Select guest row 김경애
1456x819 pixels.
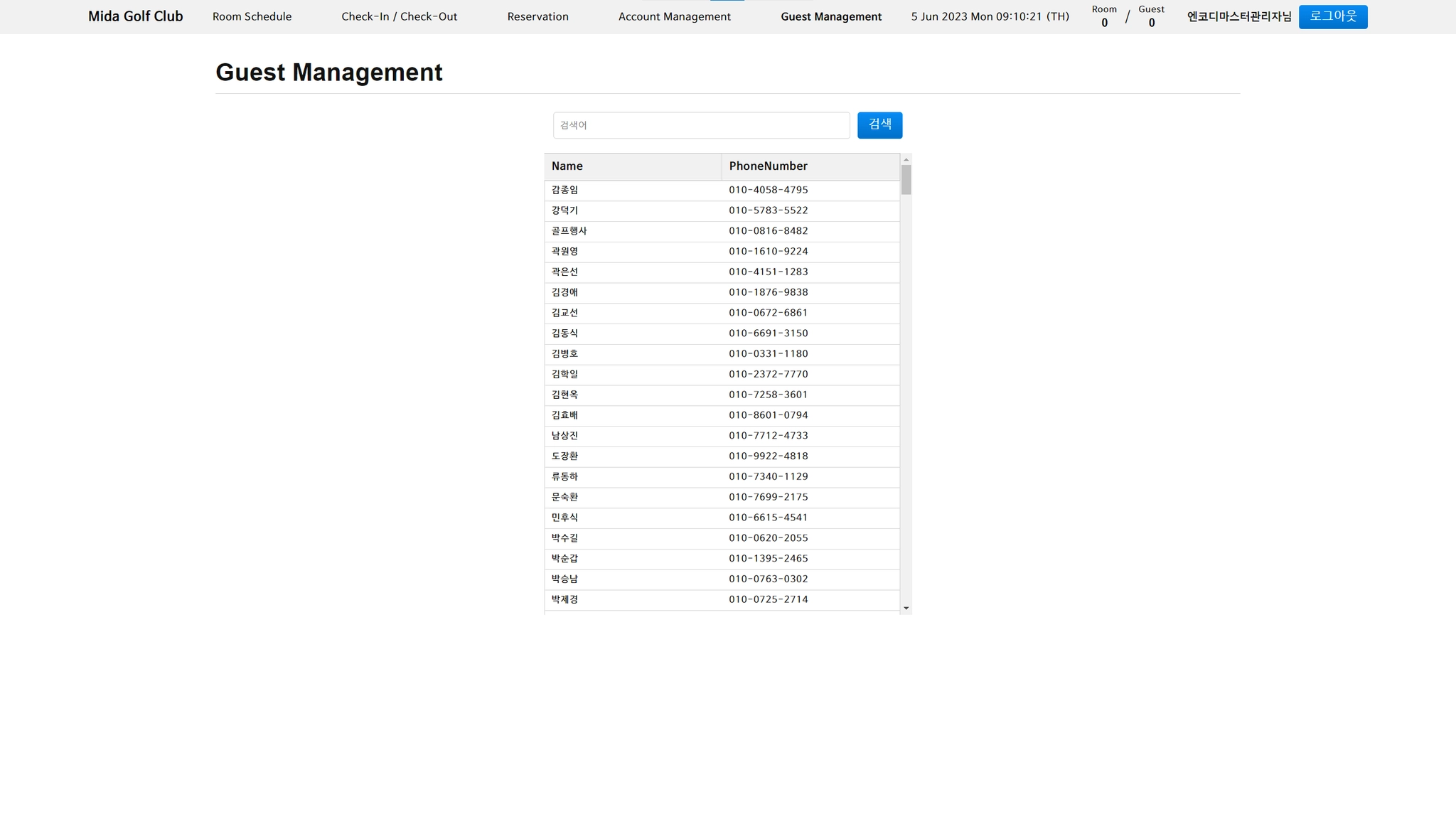coord(564,292)
